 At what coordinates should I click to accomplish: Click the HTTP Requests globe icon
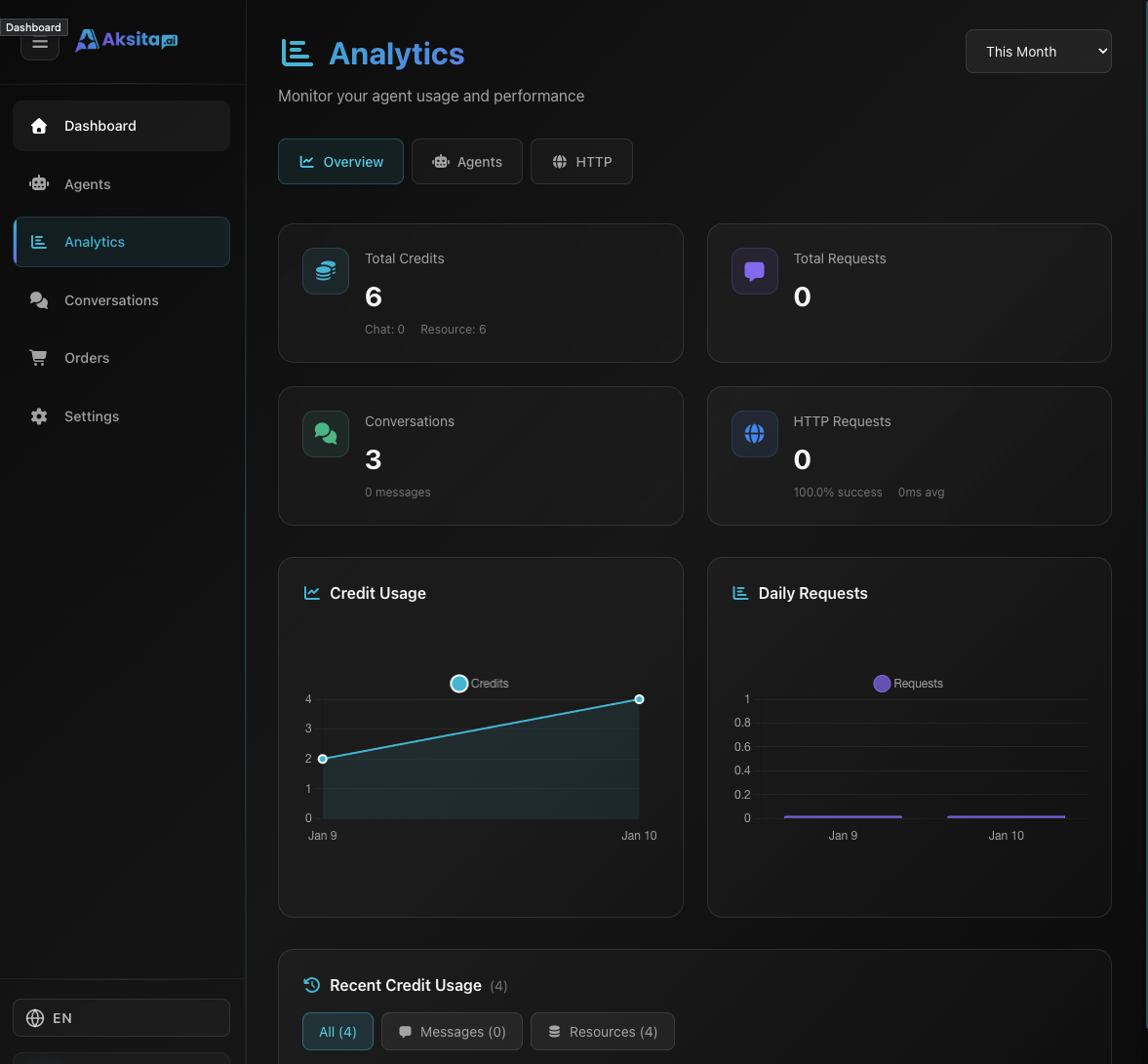tap(754, 434)
